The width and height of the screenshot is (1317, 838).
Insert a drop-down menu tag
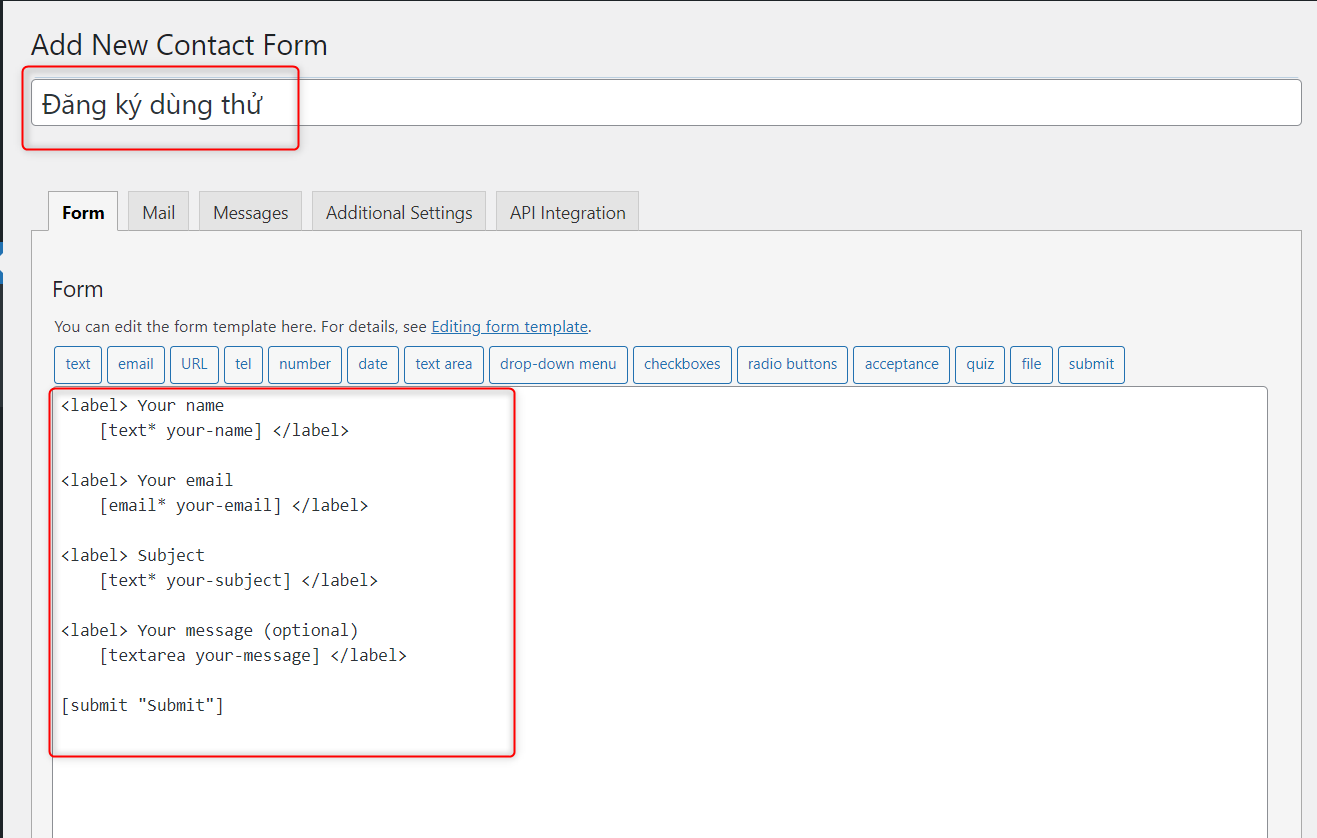pyautogui.click(x=558, y=364)
